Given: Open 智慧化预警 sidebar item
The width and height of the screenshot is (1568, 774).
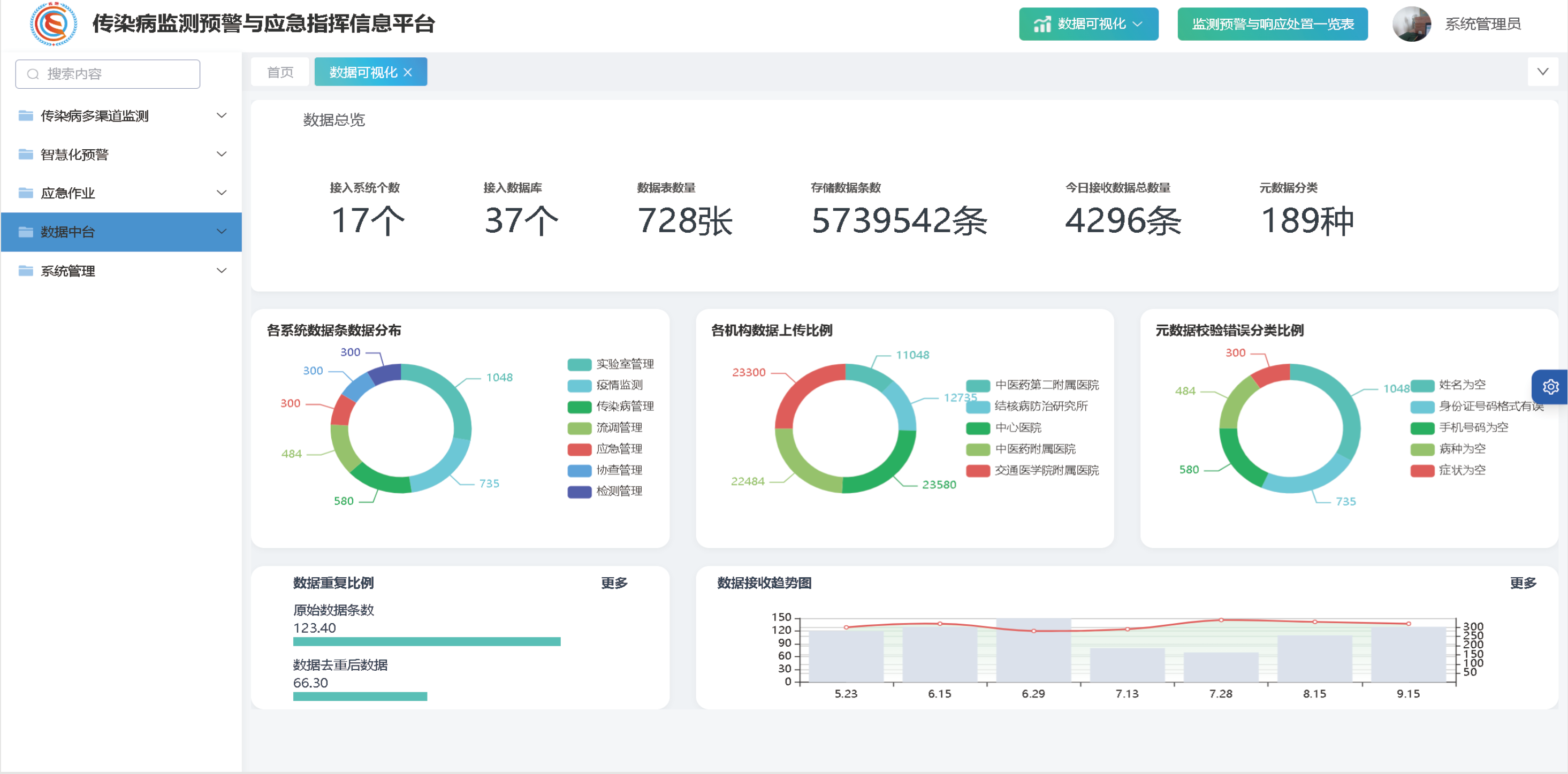Looking at the screenshot, I should point(121,154).
